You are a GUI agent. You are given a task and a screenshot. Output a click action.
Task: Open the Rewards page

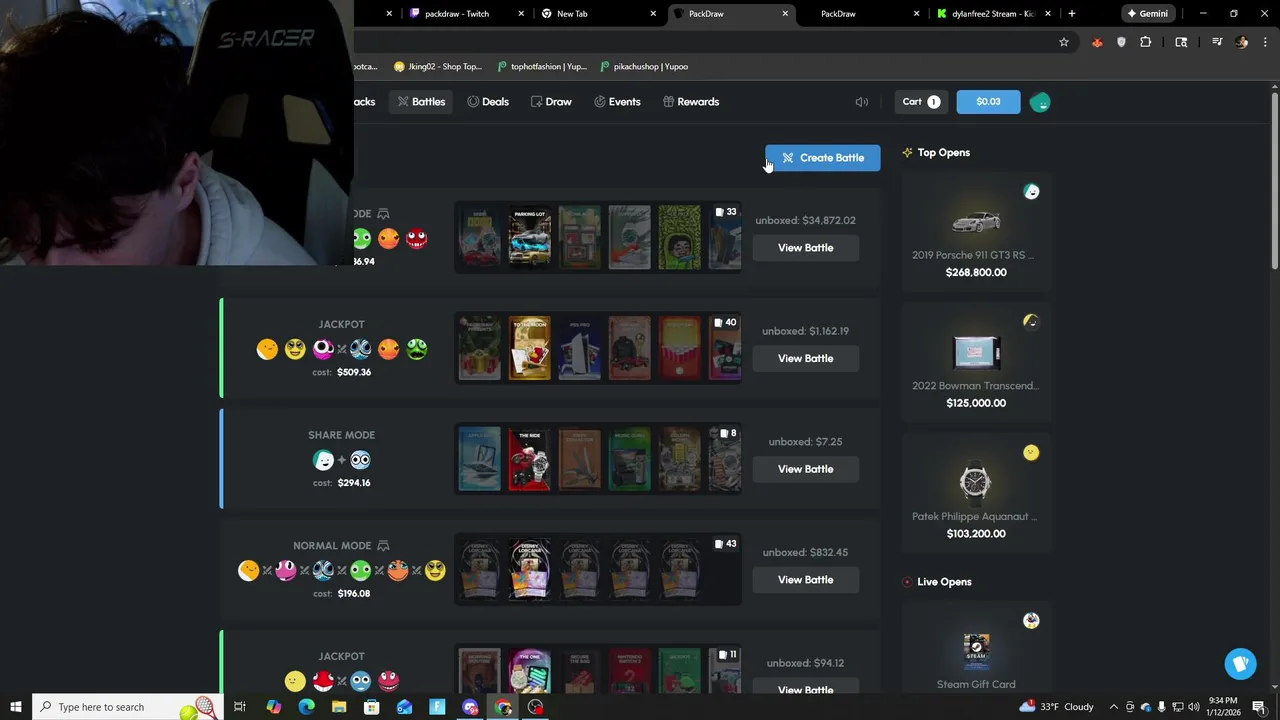691,102
